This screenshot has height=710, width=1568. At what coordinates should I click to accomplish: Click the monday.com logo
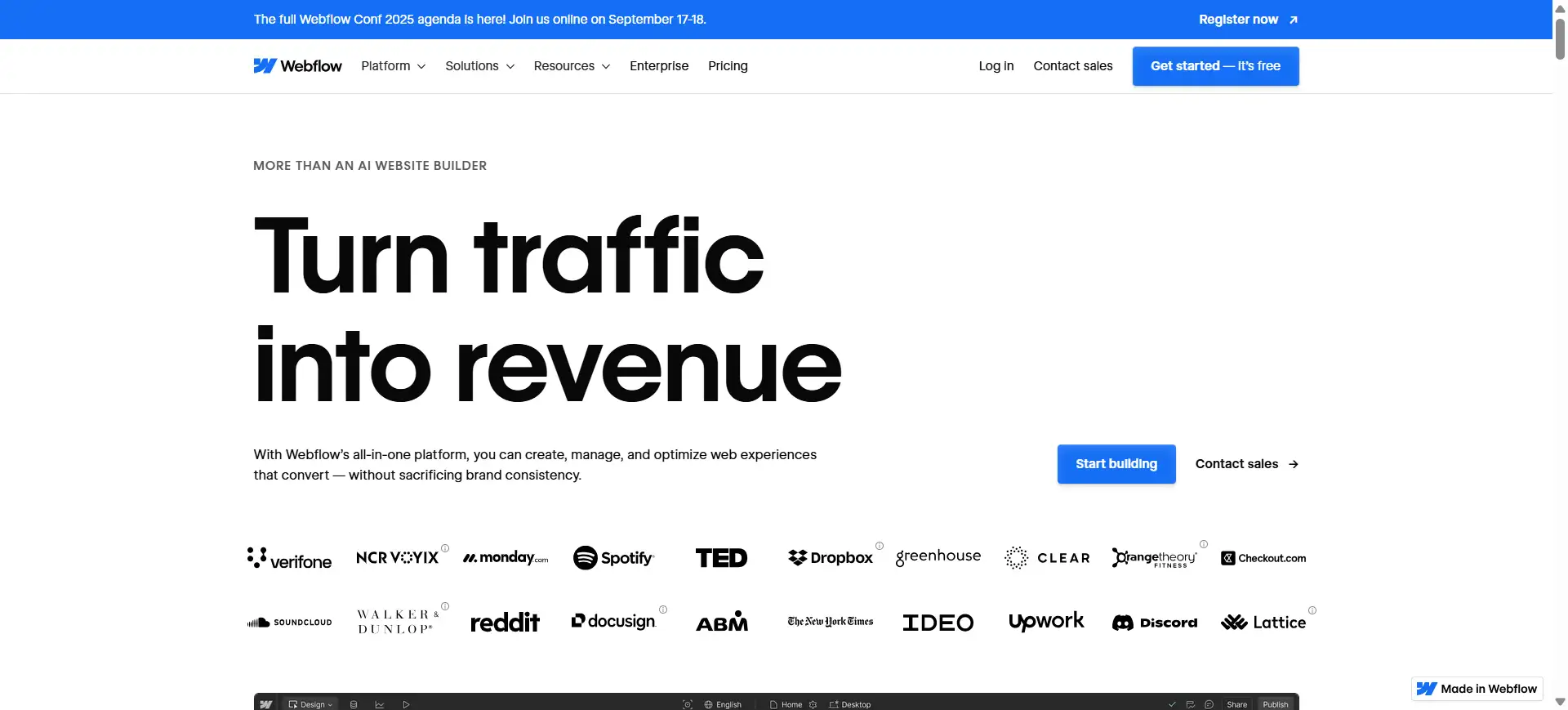pyautogui.click(x=506, y=558)
